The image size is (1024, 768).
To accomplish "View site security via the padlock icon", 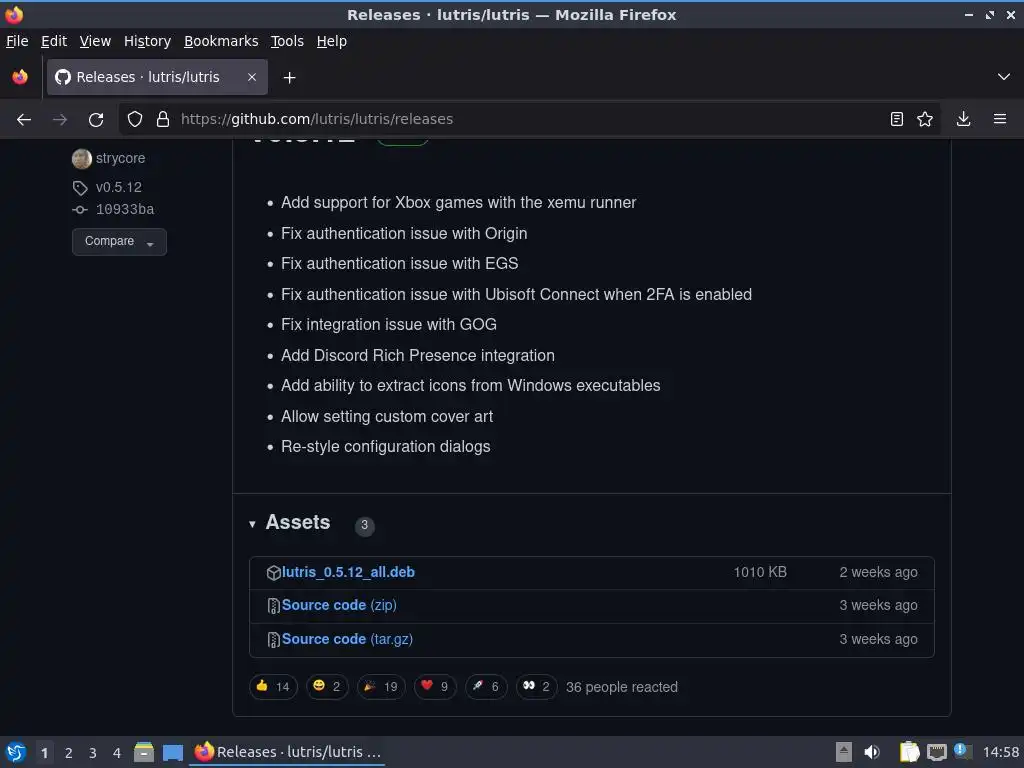I will pos(163,120).
